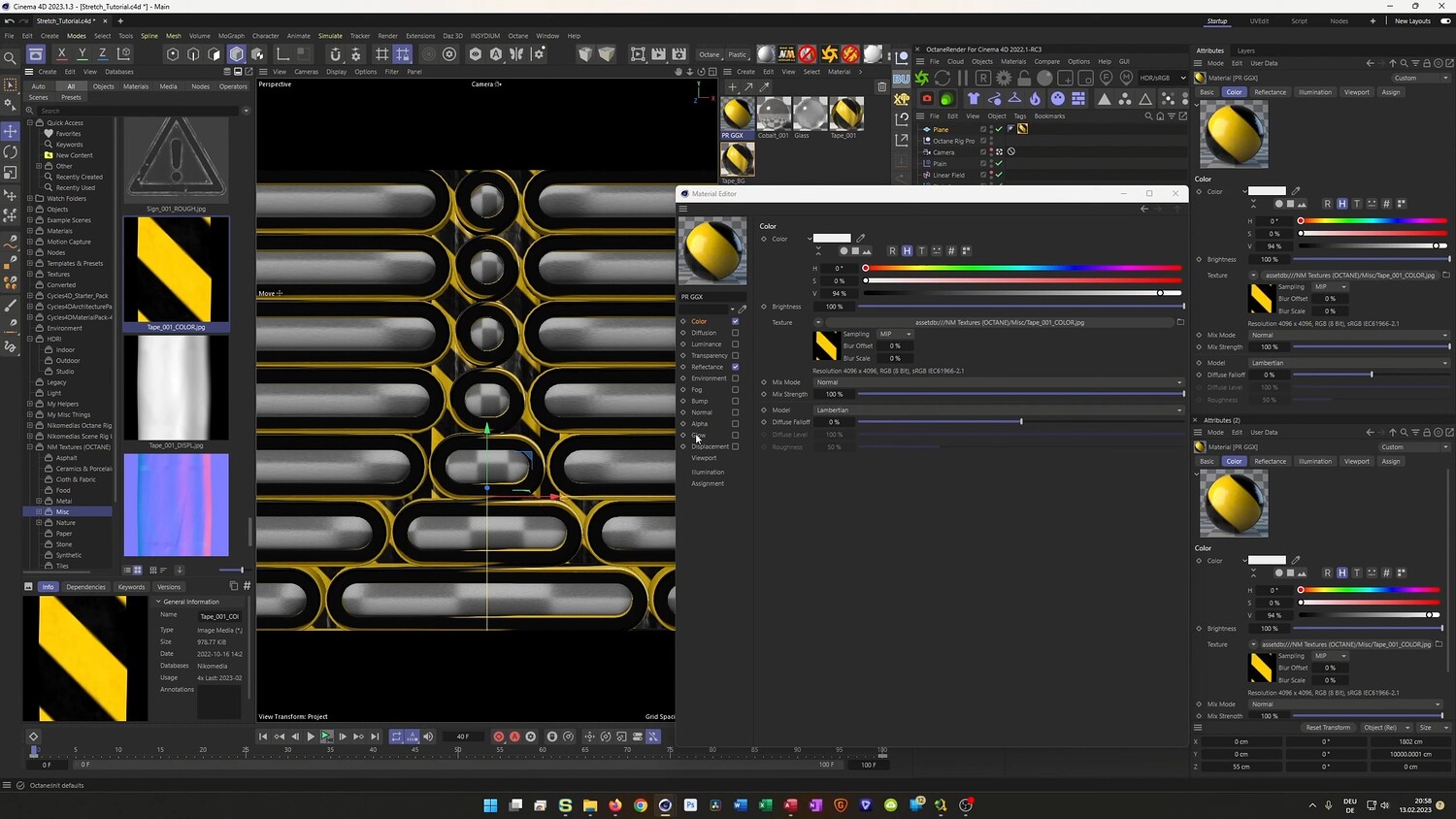
Task: Expand the Watch Folders tree item
Action: [30, 198]
